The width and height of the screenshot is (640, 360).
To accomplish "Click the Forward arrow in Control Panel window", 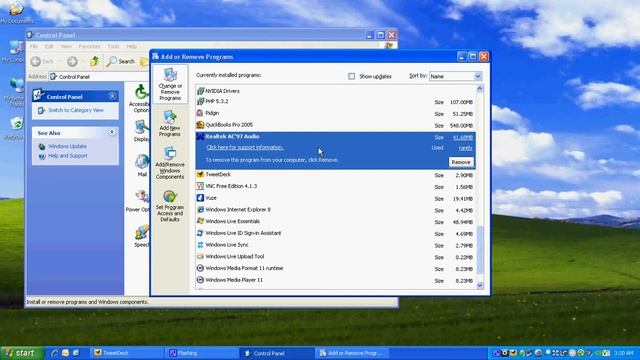I will (x=72, y=61).
